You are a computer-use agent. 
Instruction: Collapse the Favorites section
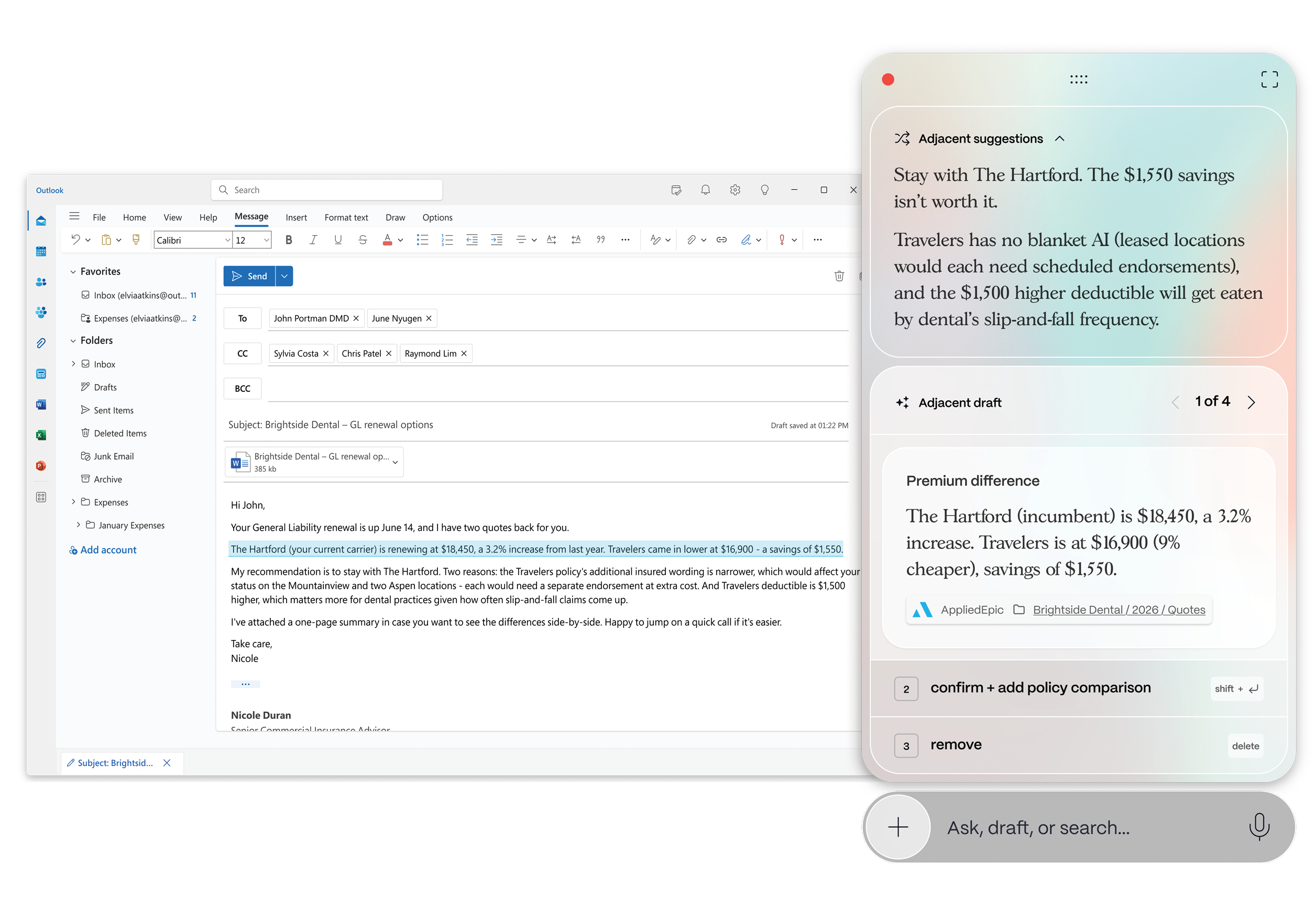pyautogui.click(x=73, y=272)
